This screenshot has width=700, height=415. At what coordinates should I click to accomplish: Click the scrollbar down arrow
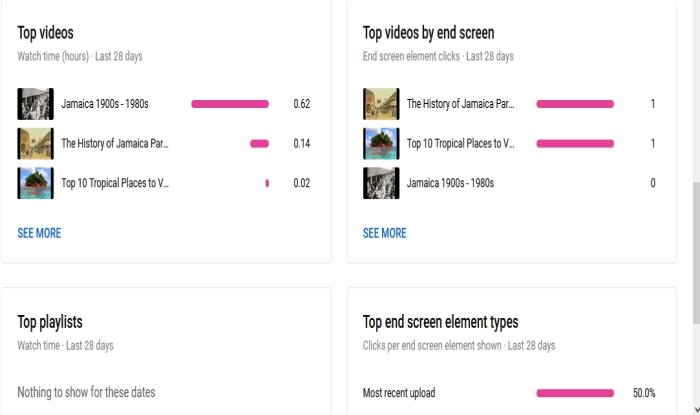695,408
